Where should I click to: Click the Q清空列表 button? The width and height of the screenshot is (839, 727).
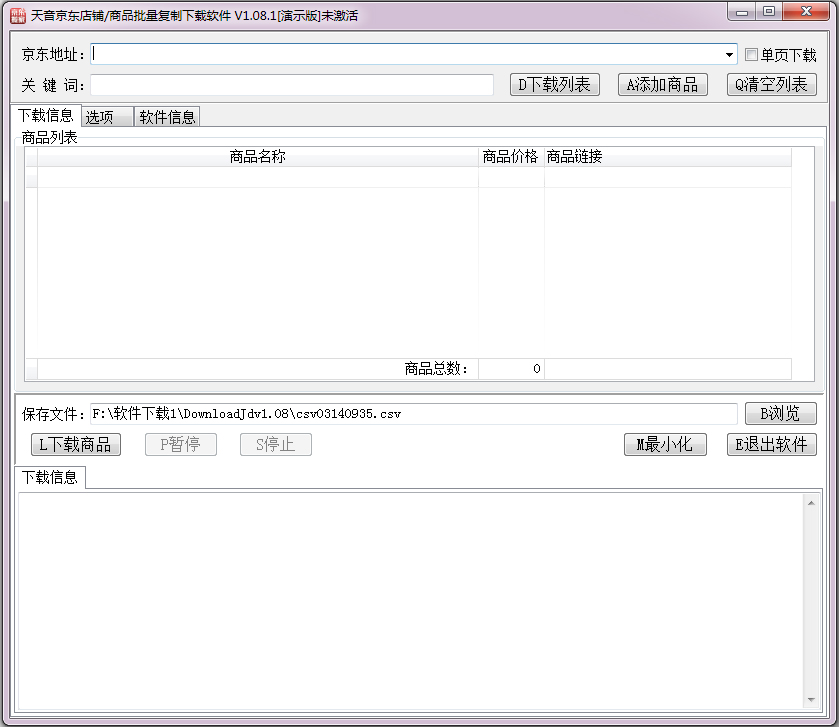(771, 84)
